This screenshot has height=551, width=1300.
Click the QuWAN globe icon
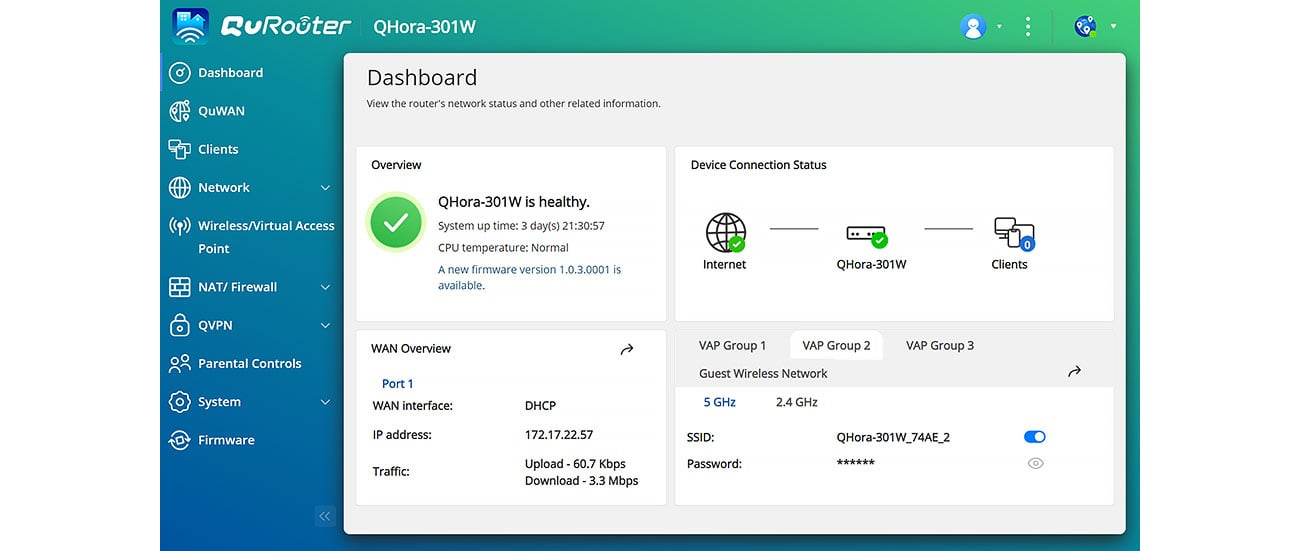pyautogui.click(x=179, y=111)
